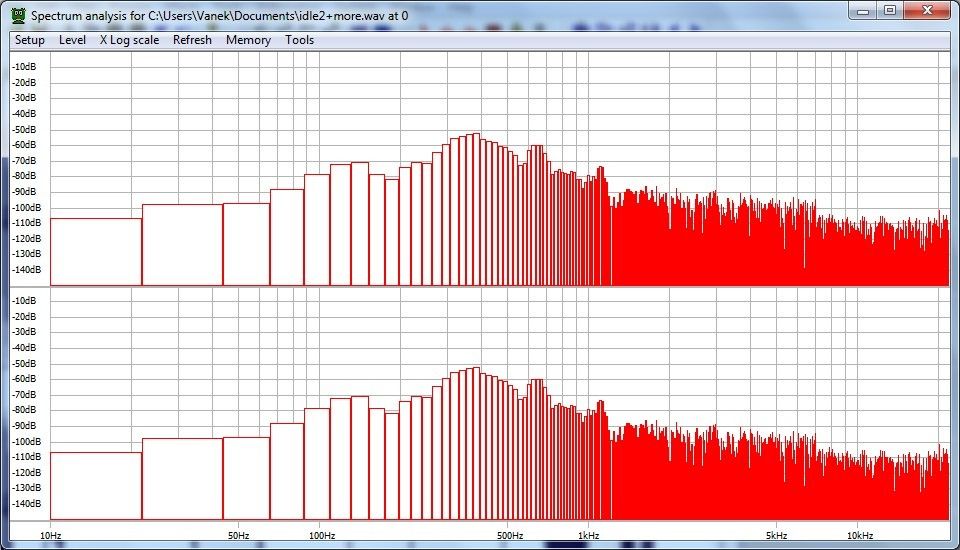
Task: Minimize the Spectrum analysis window
Action: pos(865,10)
